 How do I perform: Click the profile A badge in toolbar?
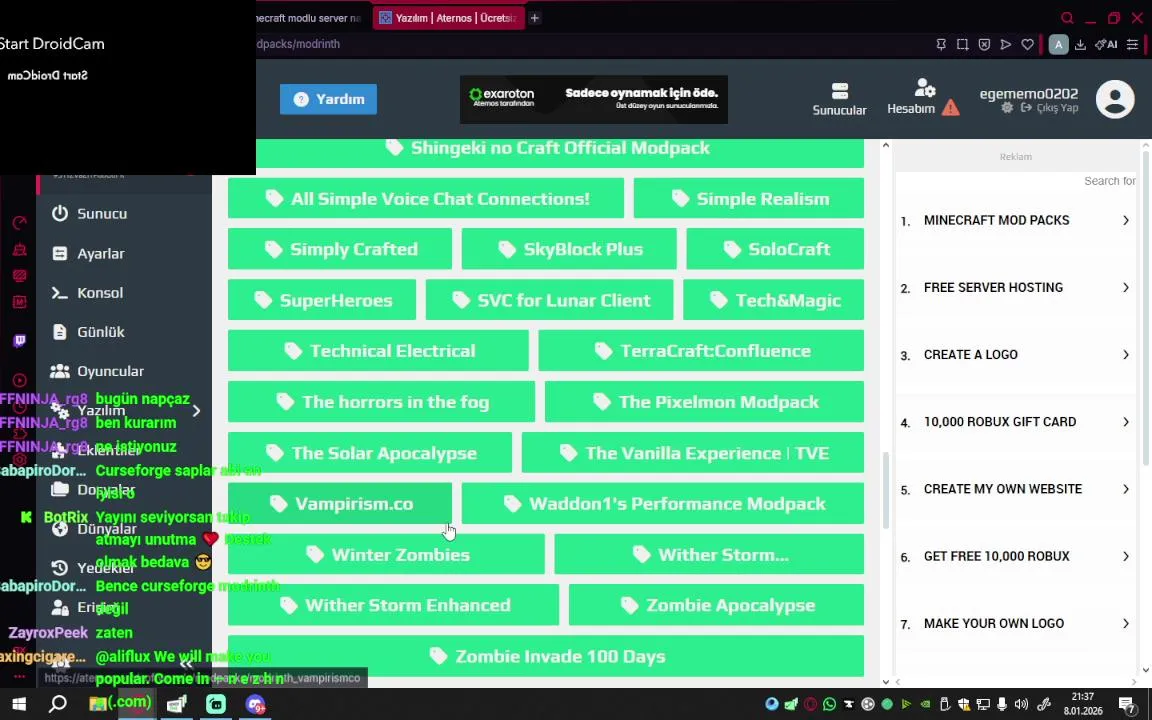coord(1058,45)
